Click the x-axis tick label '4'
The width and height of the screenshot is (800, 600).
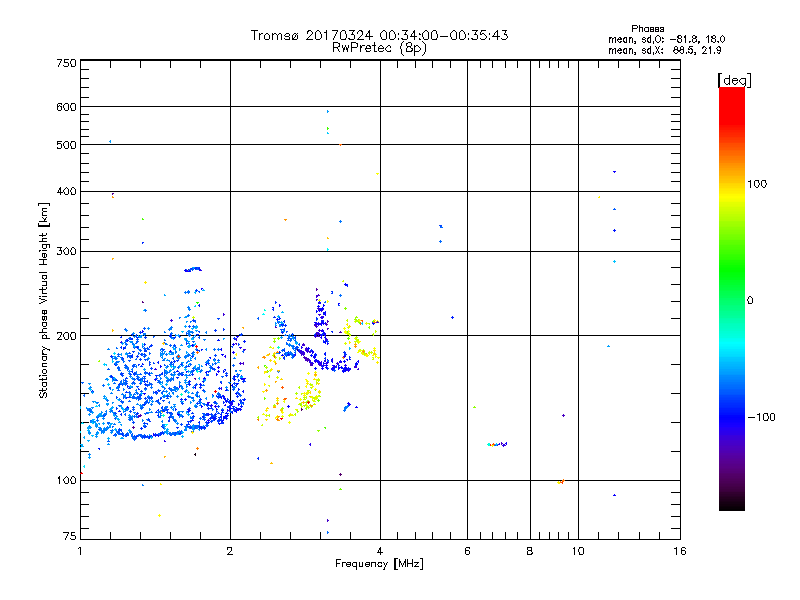pyautogui.click(x=380, y=551)
